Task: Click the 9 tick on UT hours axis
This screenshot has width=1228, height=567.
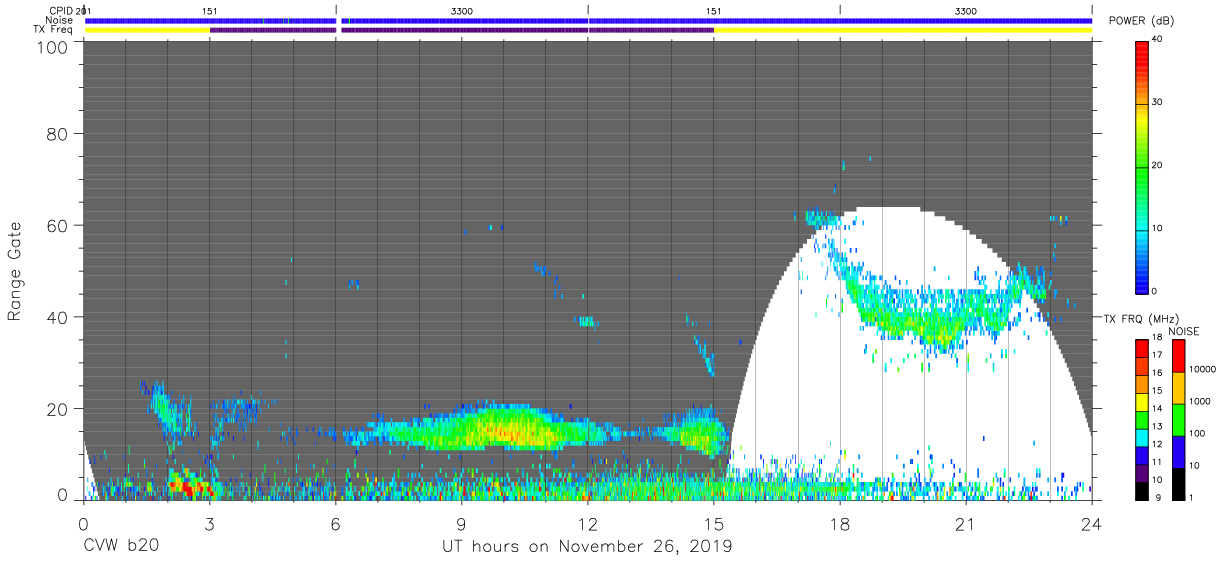Action: [461, 523]
